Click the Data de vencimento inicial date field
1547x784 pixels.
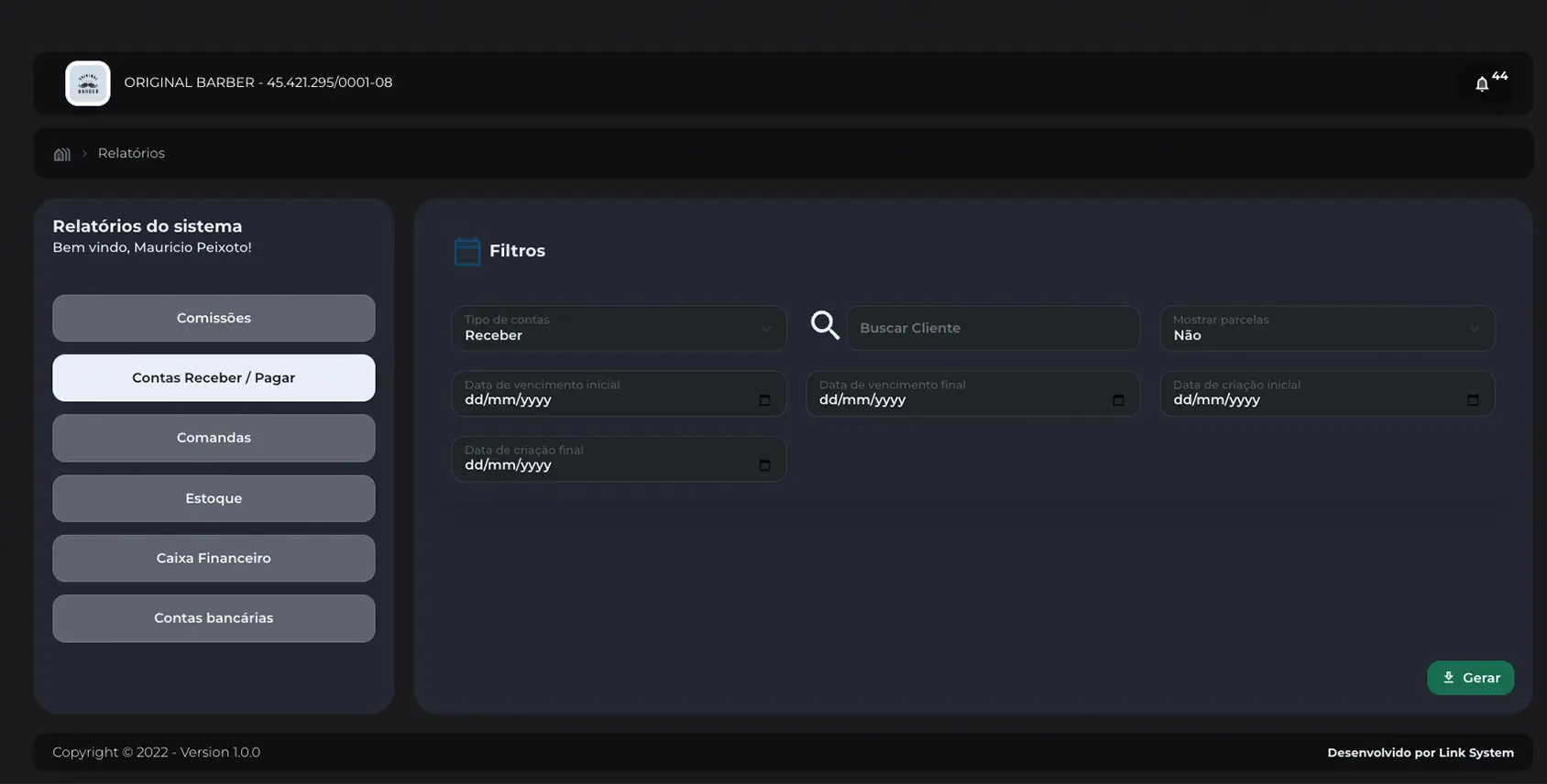(x=619, y=394)
